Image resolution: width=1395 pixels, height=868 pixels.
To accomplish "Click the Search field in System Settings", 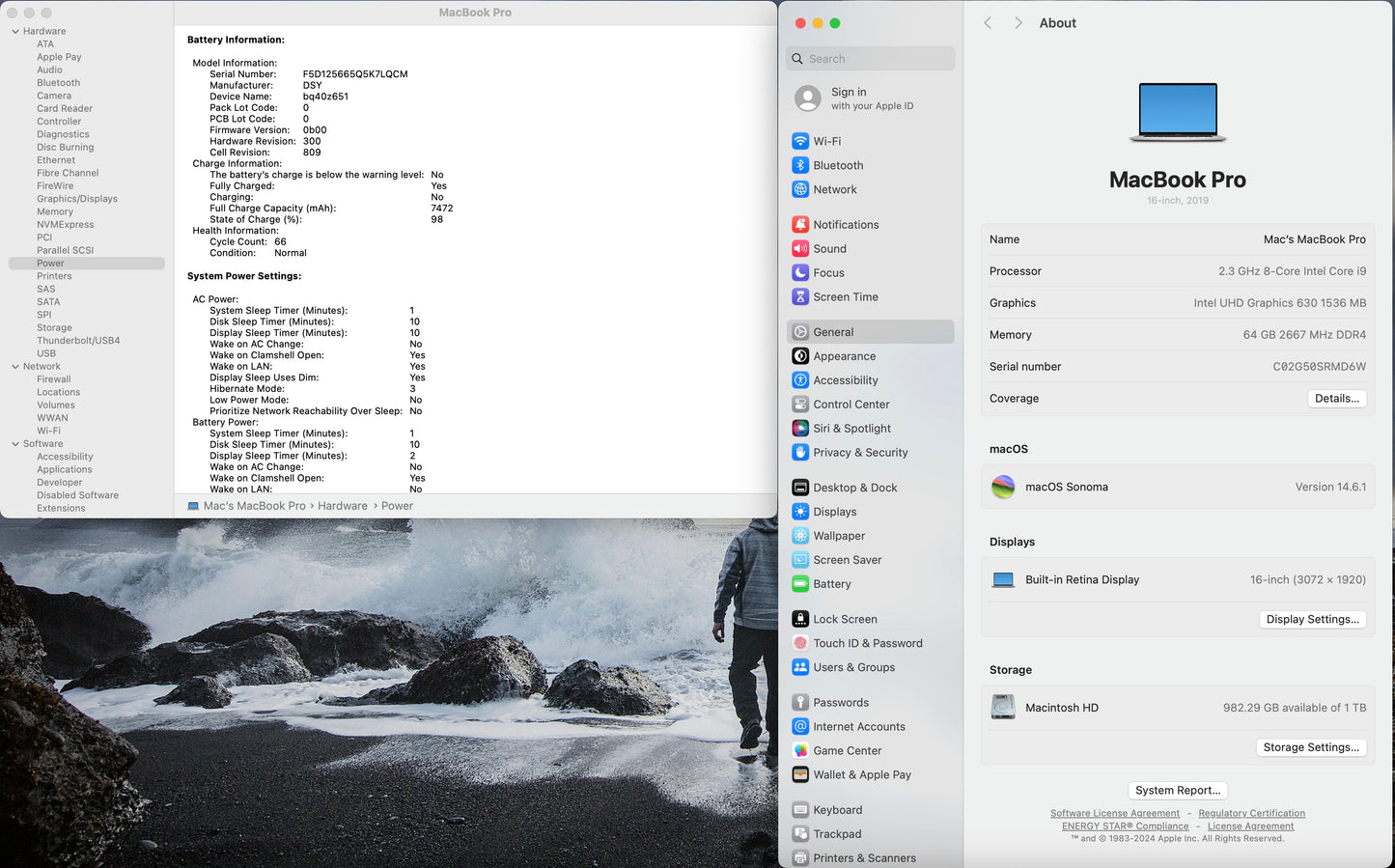I will [x=871, y=59].
